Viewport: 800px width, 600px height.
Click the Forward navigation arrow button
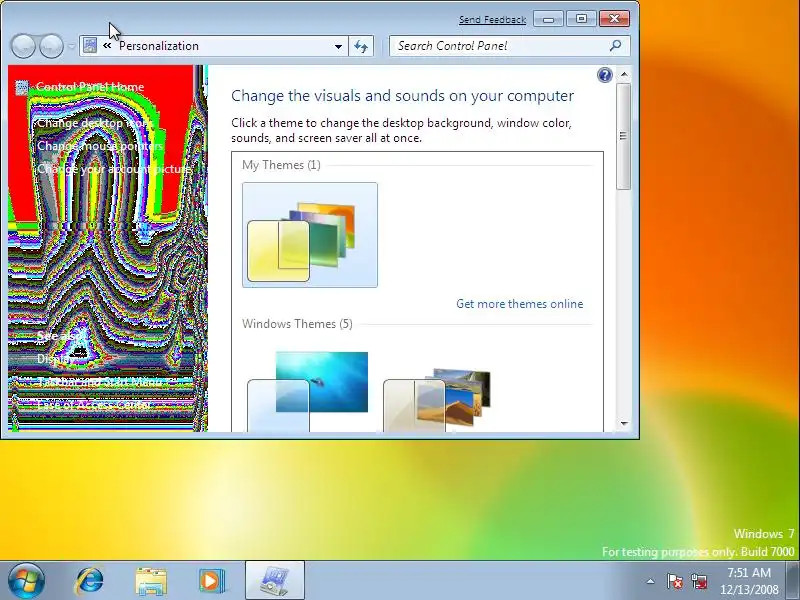(52, 46)
